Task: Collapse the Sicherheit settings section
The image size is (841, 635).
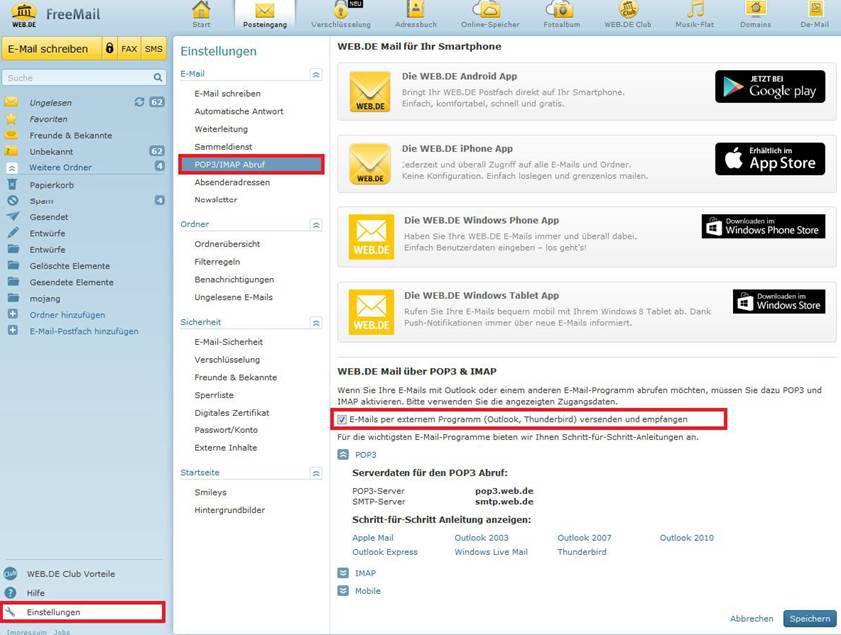Action: click(316, 323)
